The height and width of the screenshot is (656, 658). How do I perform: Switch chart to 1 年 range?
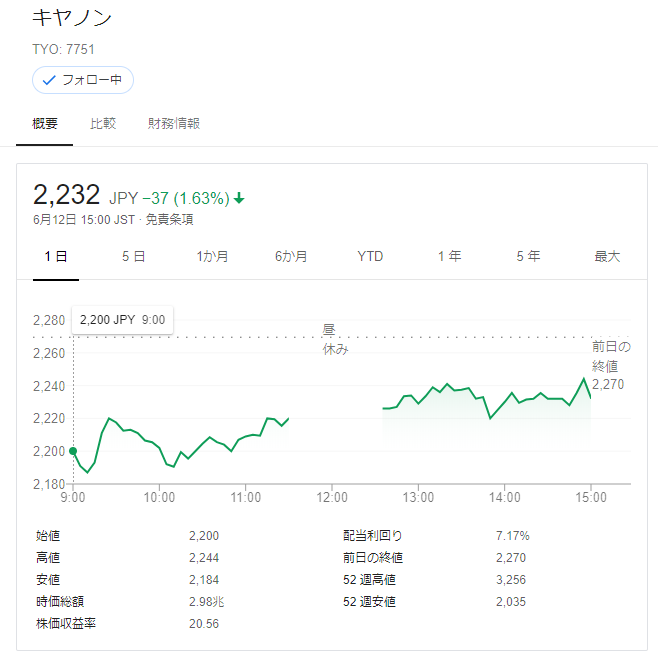(x=449, y=256)
